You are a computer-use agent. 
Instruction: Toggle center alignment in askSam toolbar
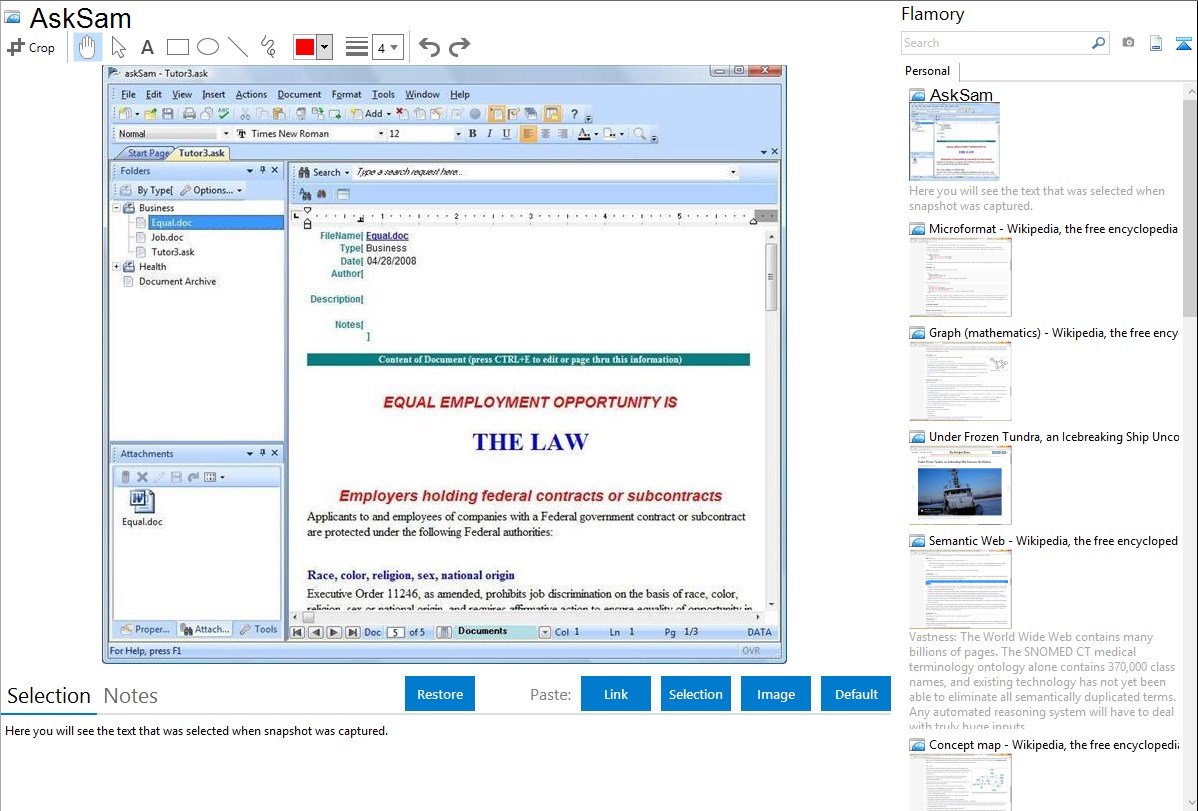click(x=546, y=134)
